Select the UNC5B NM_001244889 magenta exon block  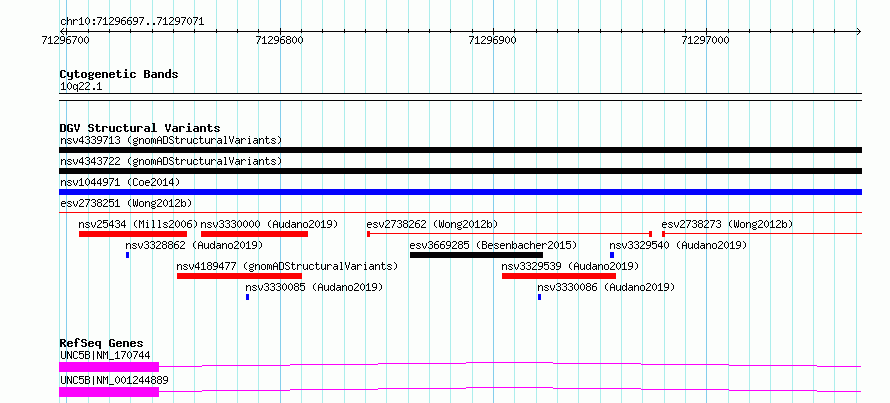coord(109,392)
